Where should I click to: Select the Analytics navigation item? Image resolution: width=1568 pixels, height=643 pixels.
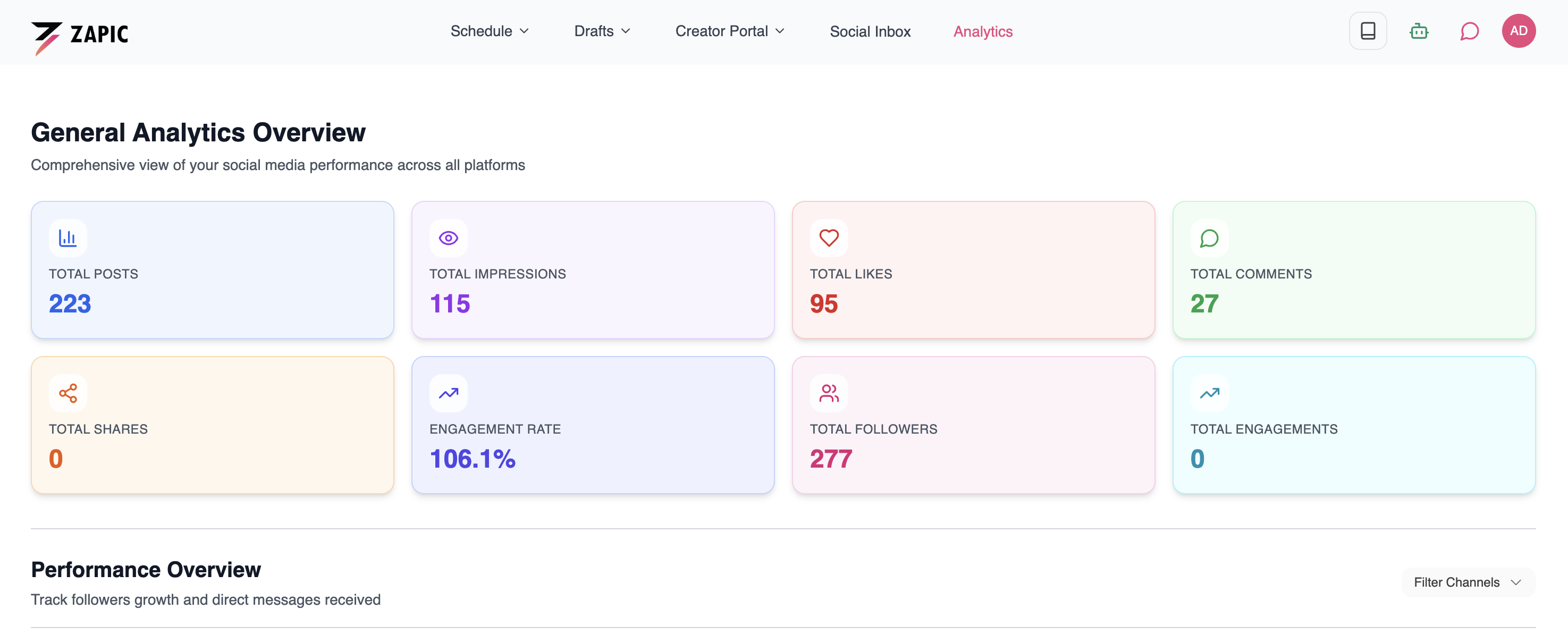982,31
